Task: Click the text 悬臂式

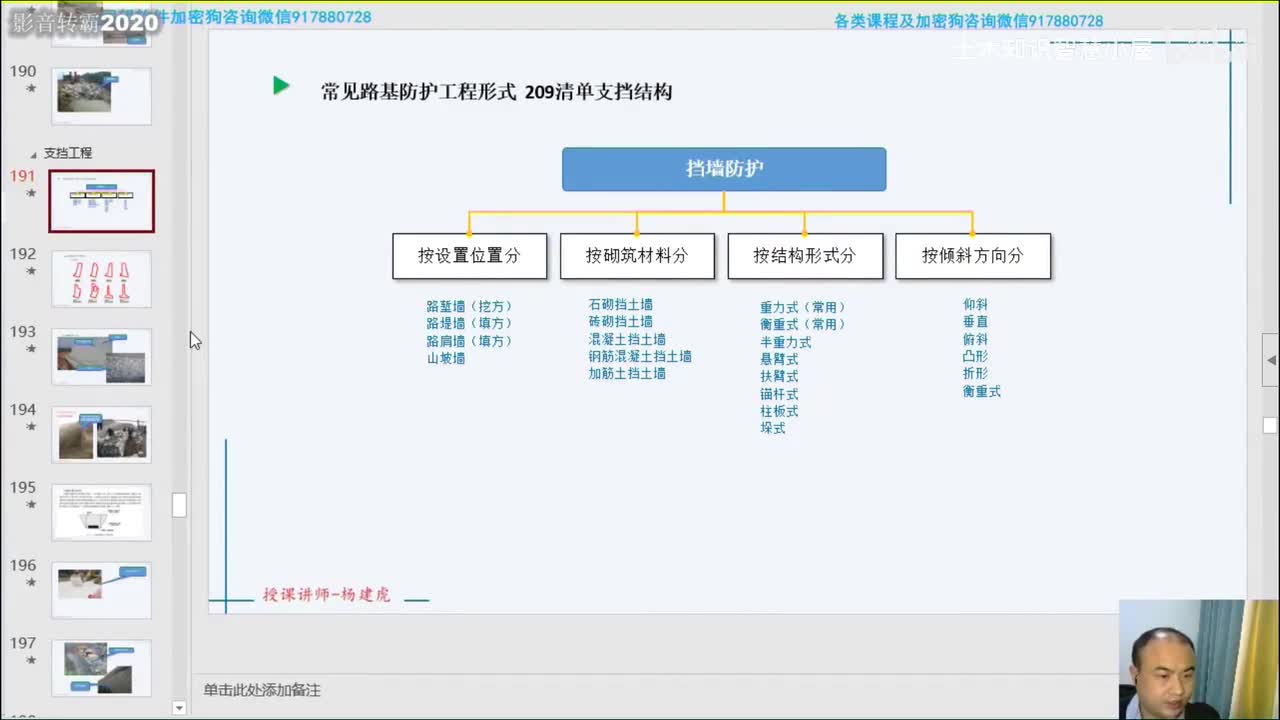Action: tap(779, 359)
